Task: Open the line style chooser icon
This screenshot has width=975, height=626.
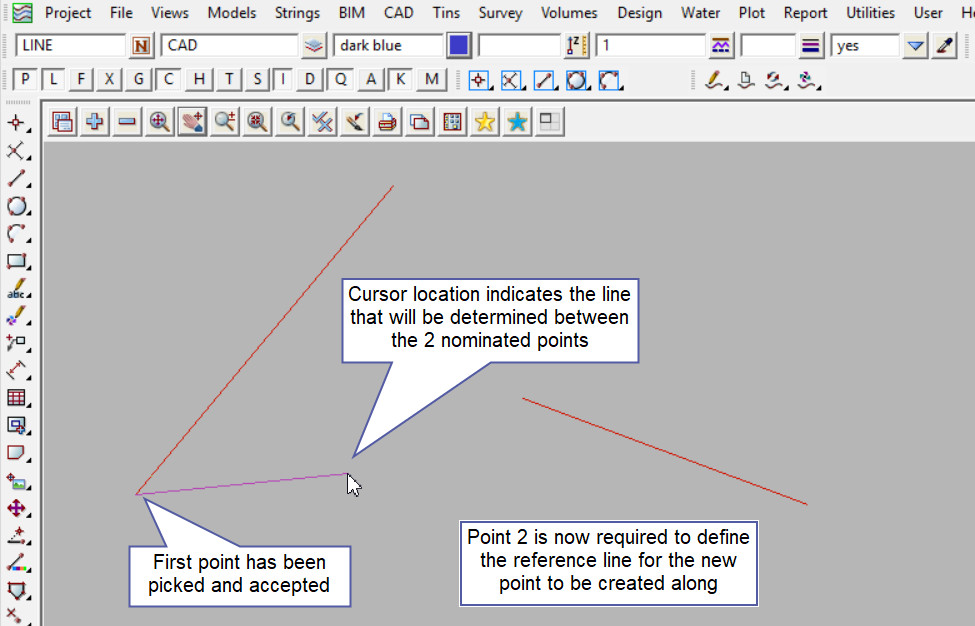Action: click(x=811, y=46)
